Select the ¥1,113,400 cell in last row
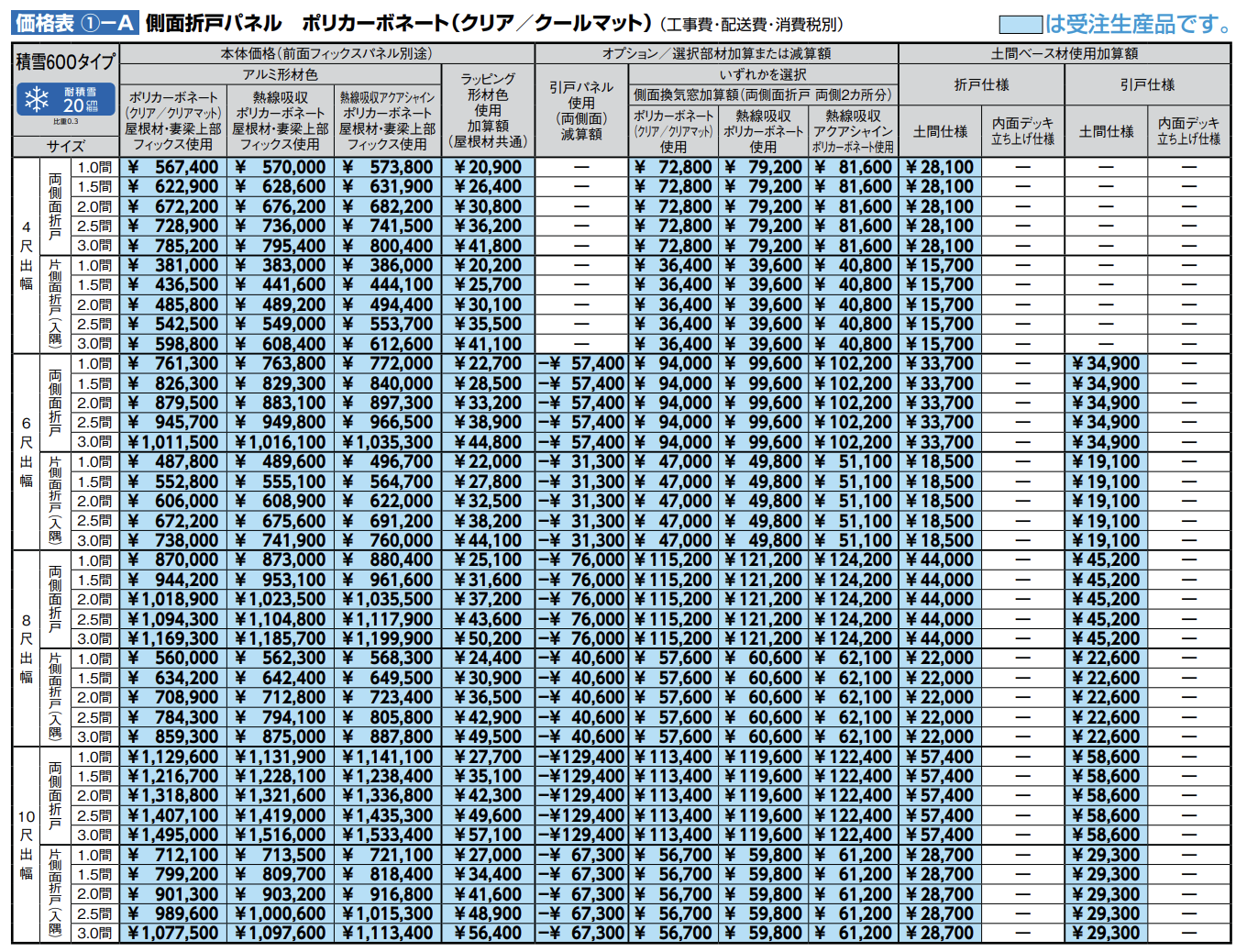 [x=388, y=933]
